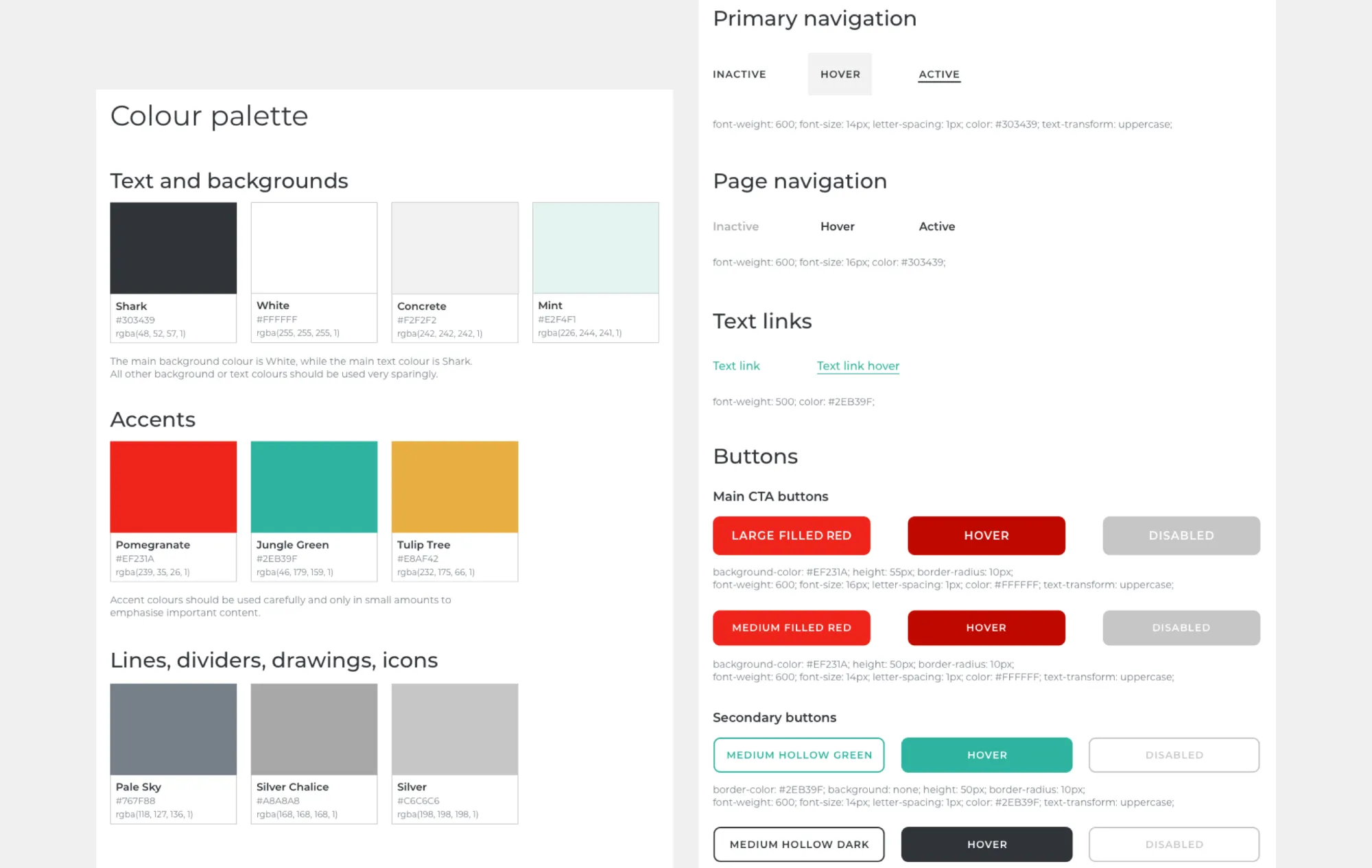
Task: Switch to the ACTIVE primary navigation item
Action: (x=938, y=74)
